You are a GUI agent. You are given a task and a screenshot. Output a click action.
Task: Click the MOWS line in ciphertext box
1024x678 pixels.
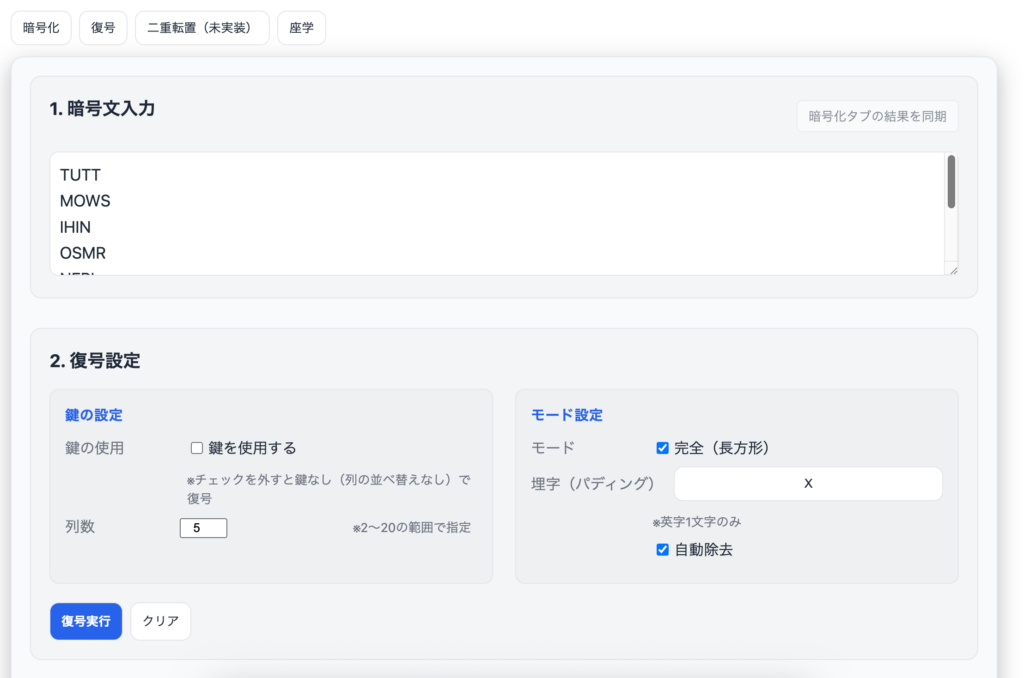click(85, 201)
